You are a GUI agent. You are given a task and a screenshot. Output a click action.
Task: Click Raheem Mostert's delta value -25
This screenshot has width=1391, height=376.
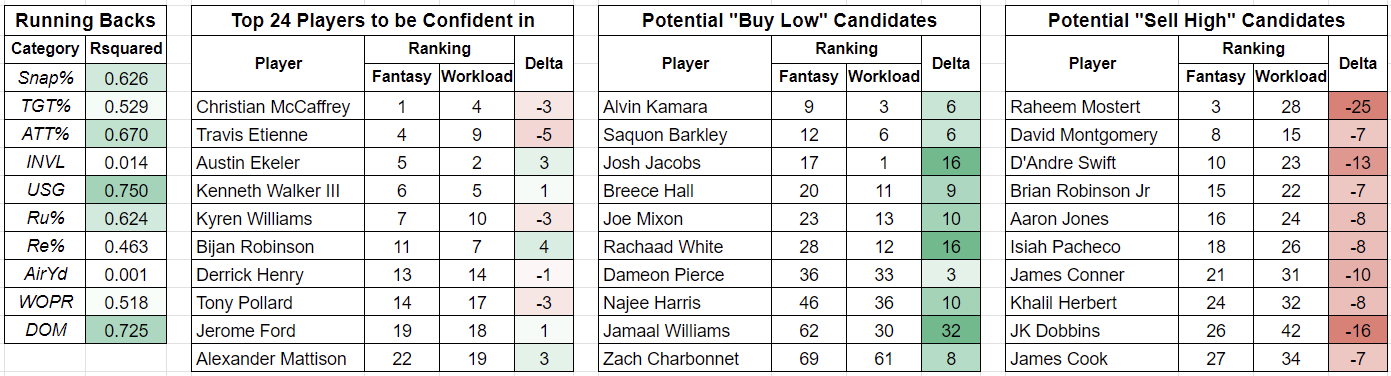tap(1358, 107)
